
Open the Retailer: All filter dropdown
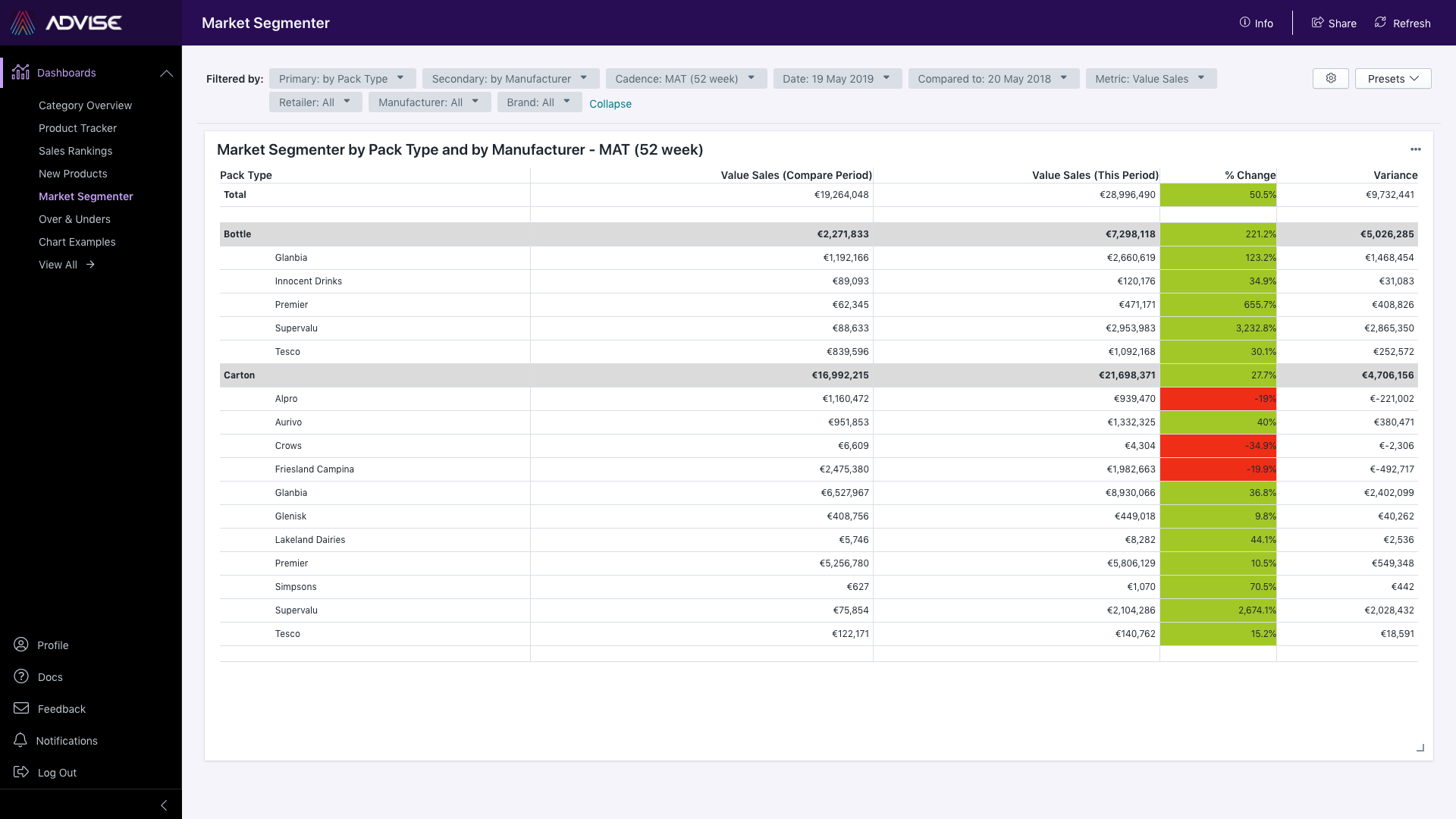[315, 102]
